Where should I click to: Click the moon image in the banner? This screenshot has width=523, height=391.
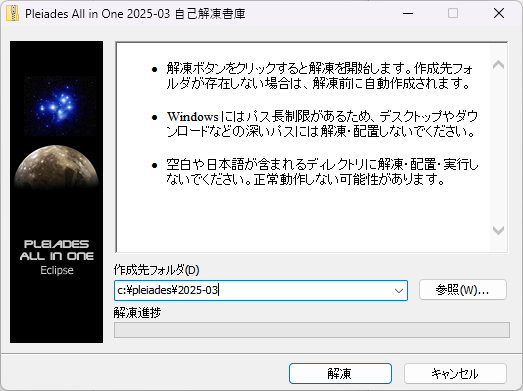click(56, 167)
